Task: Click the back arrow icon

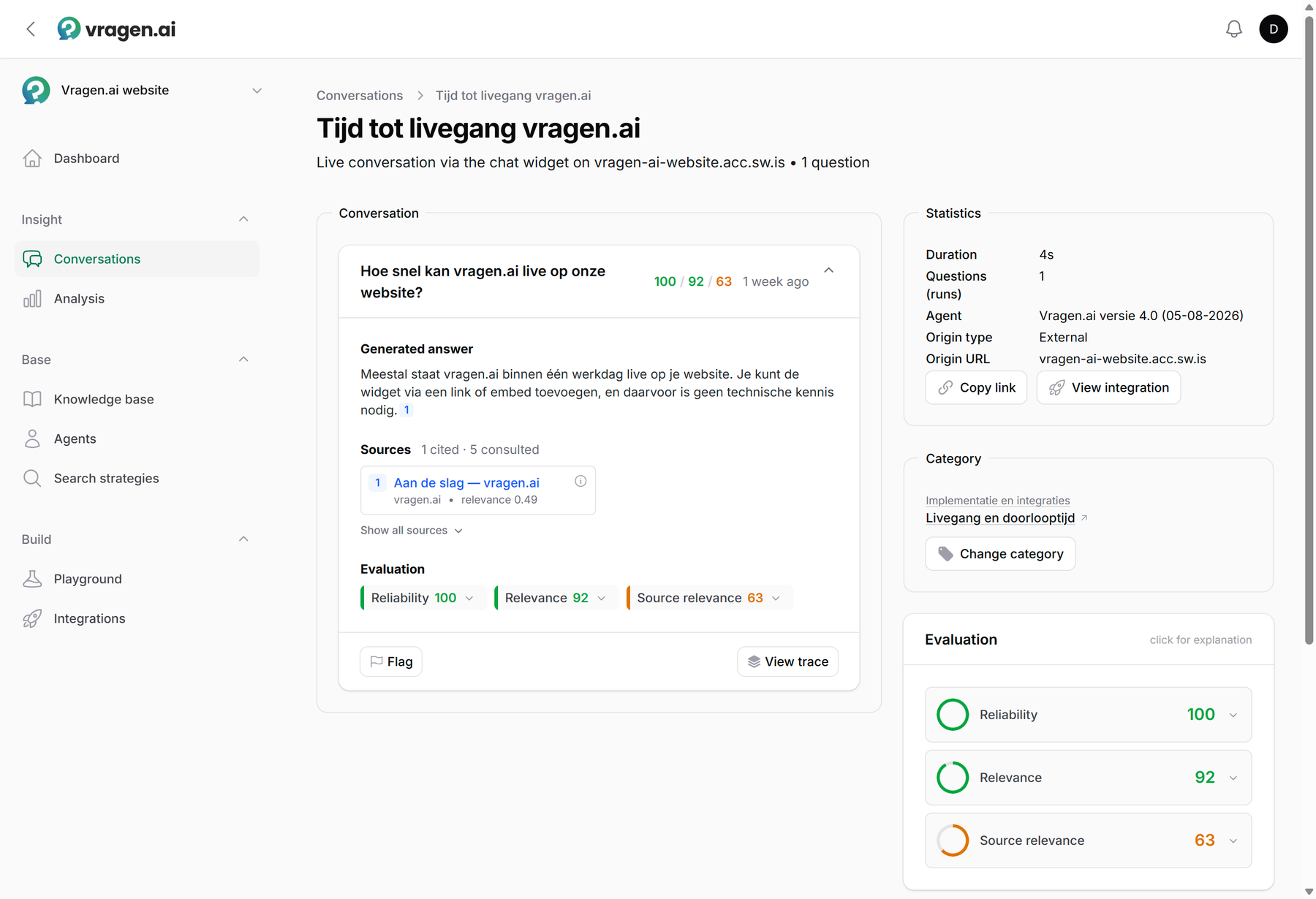Action: point(31,29)
